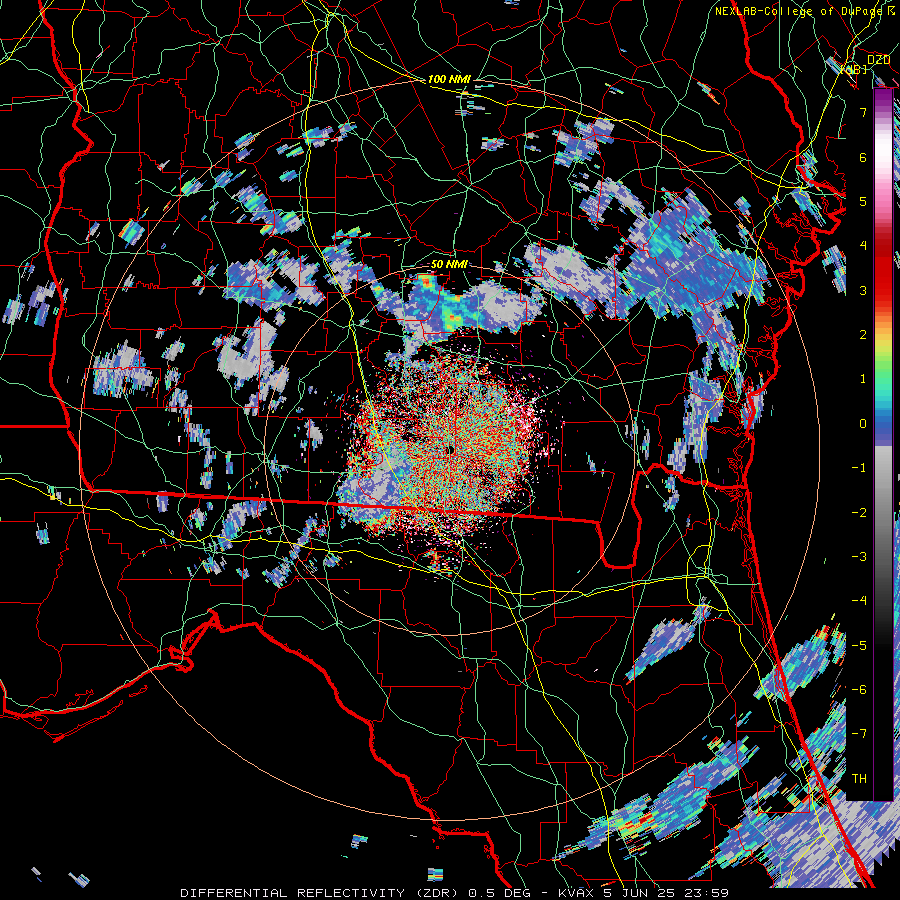Click the "5" value on color scale
900x900 pixels.
(863, 201)
